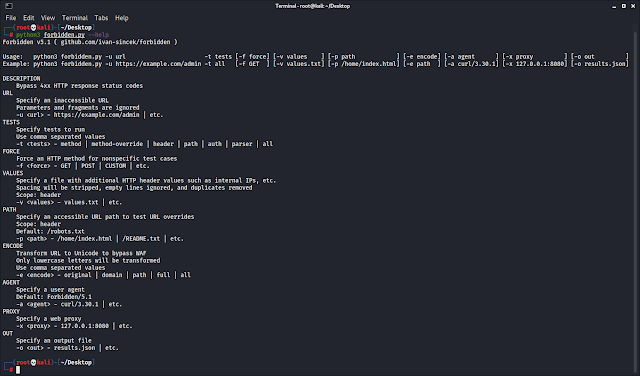Open the Tabs menu
Screen dimensions: 640x376
tap(101, 18)
